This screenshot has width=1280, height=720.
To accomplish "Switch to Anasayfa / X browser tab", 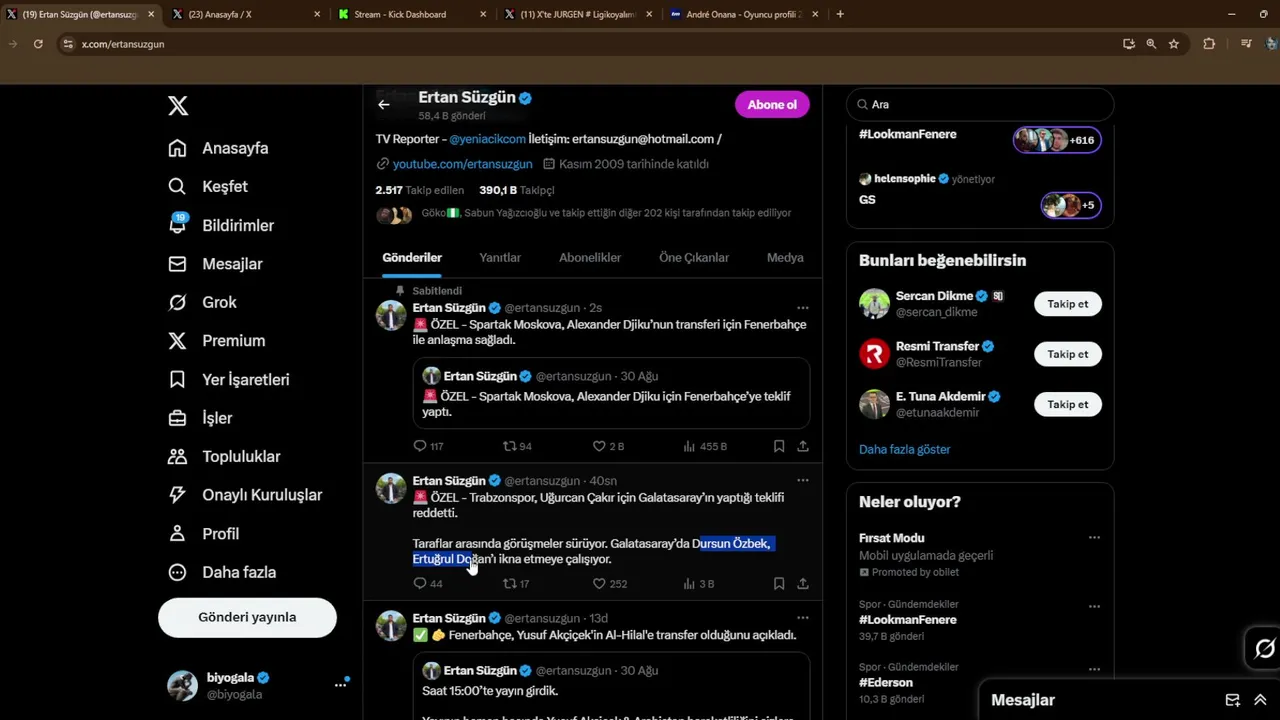I will 245,14.
